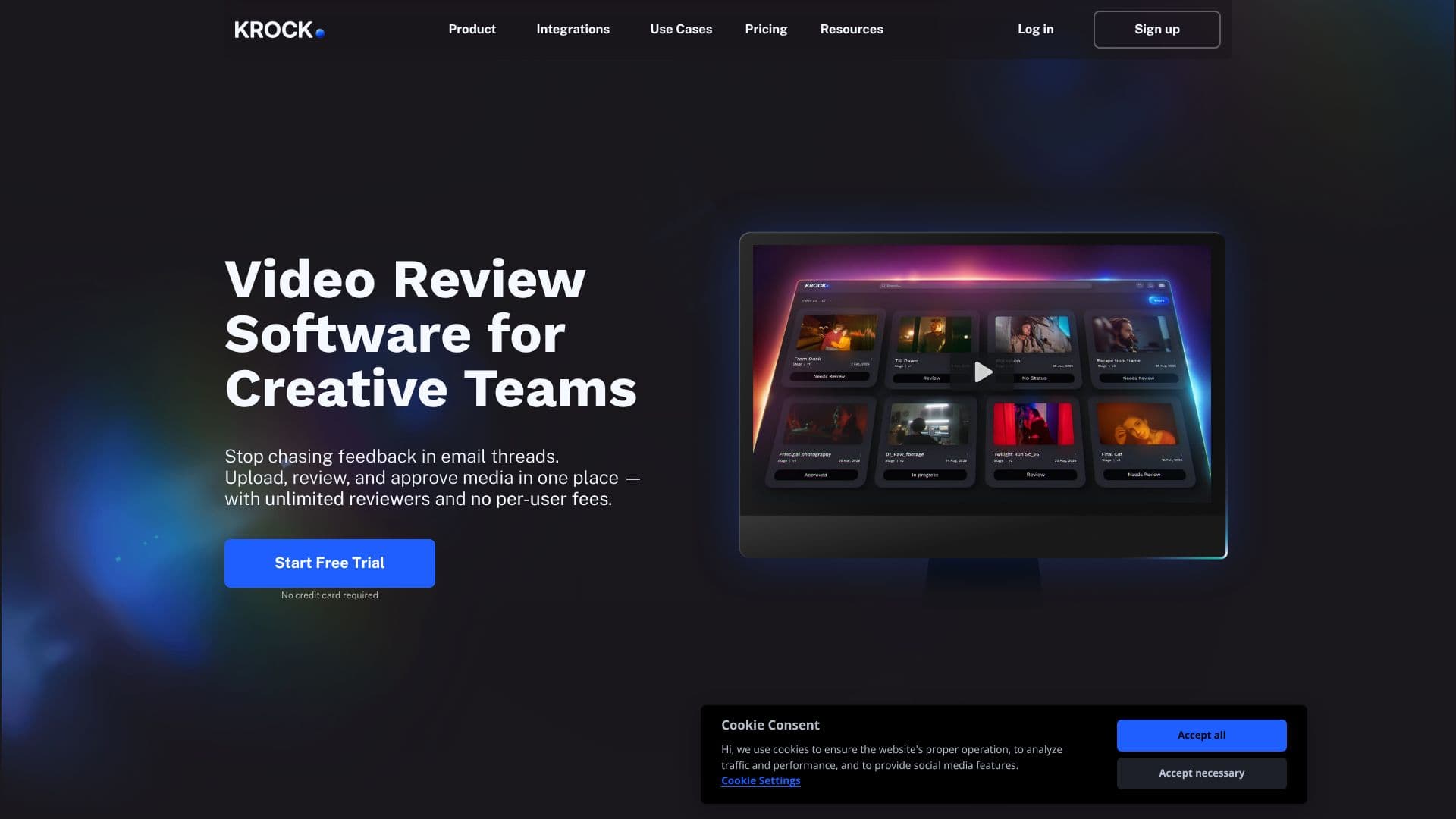The image size is (1456, 819).
Task: Click the KROCK logo
Action: [x=279, y=30]
